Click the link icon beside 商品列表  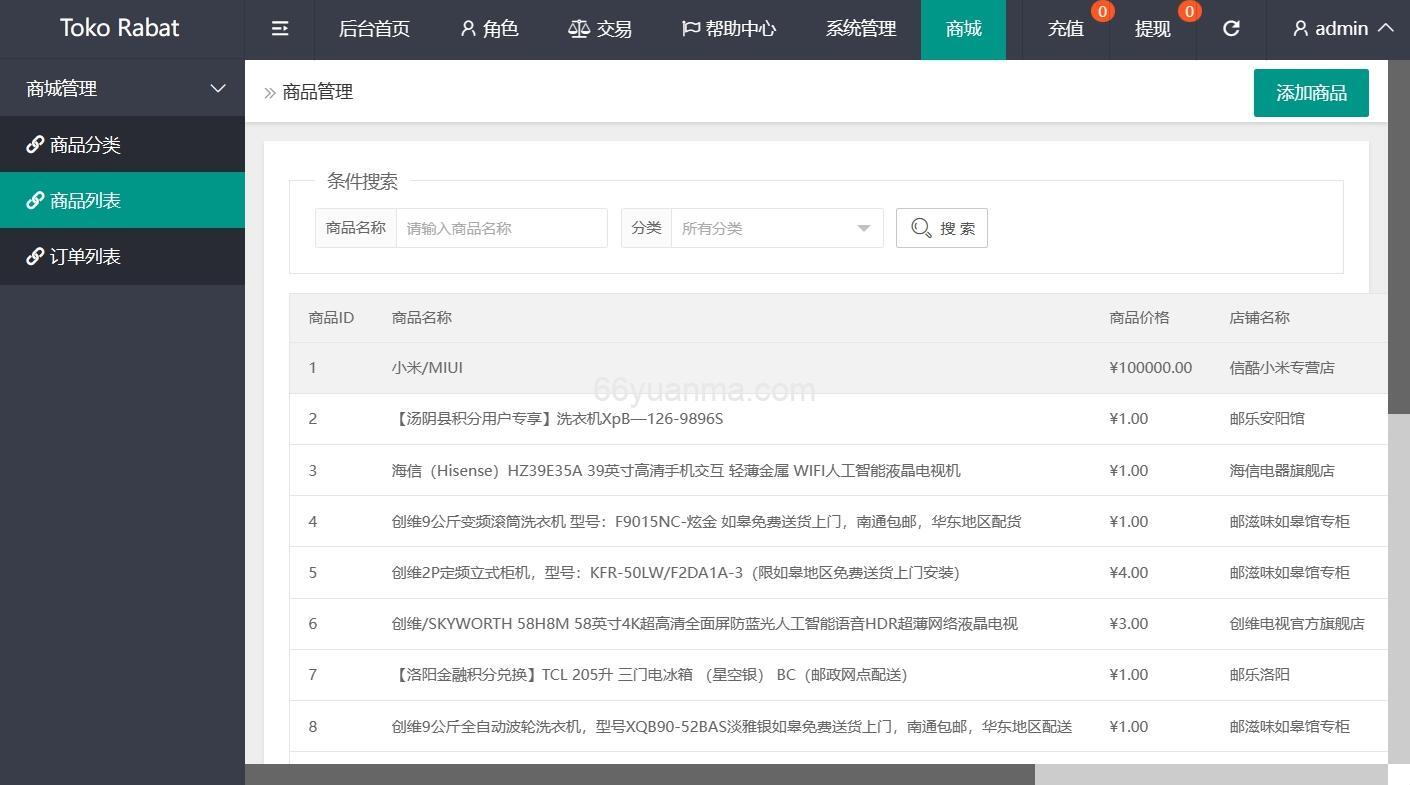(x=35, y=200)
